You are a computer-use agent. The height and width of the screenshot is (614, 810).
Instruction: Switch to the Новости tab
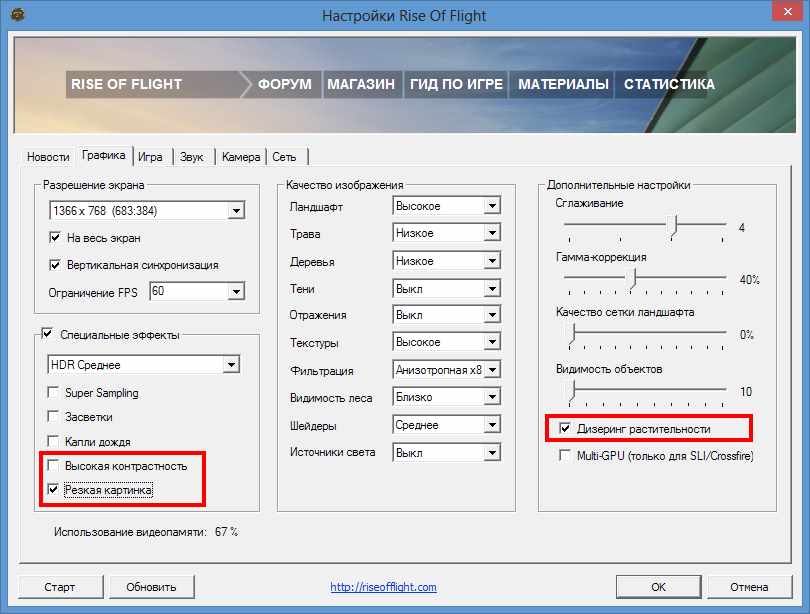[x=48, y=157]
